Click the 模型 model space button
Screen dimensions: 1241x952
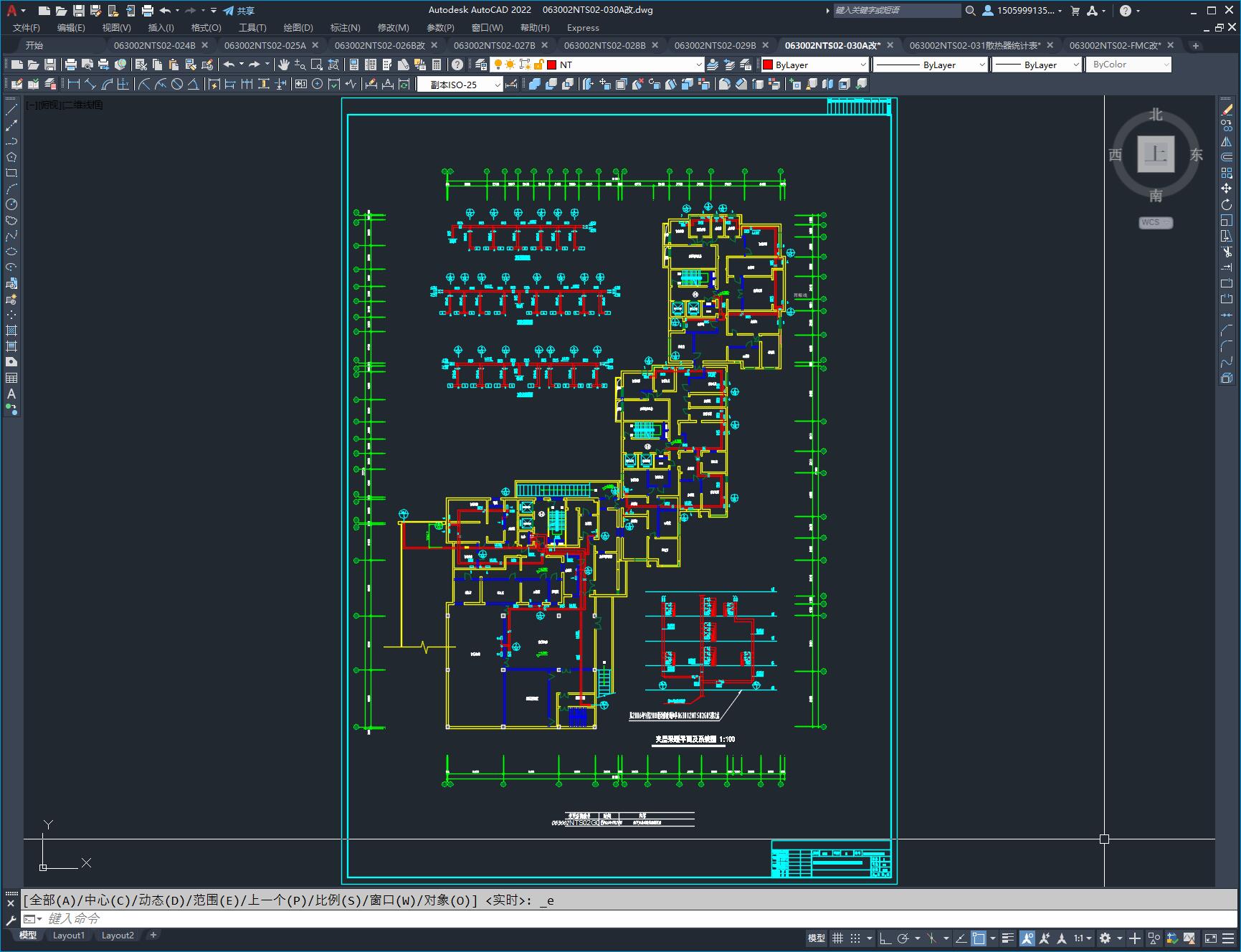(817, 938)
